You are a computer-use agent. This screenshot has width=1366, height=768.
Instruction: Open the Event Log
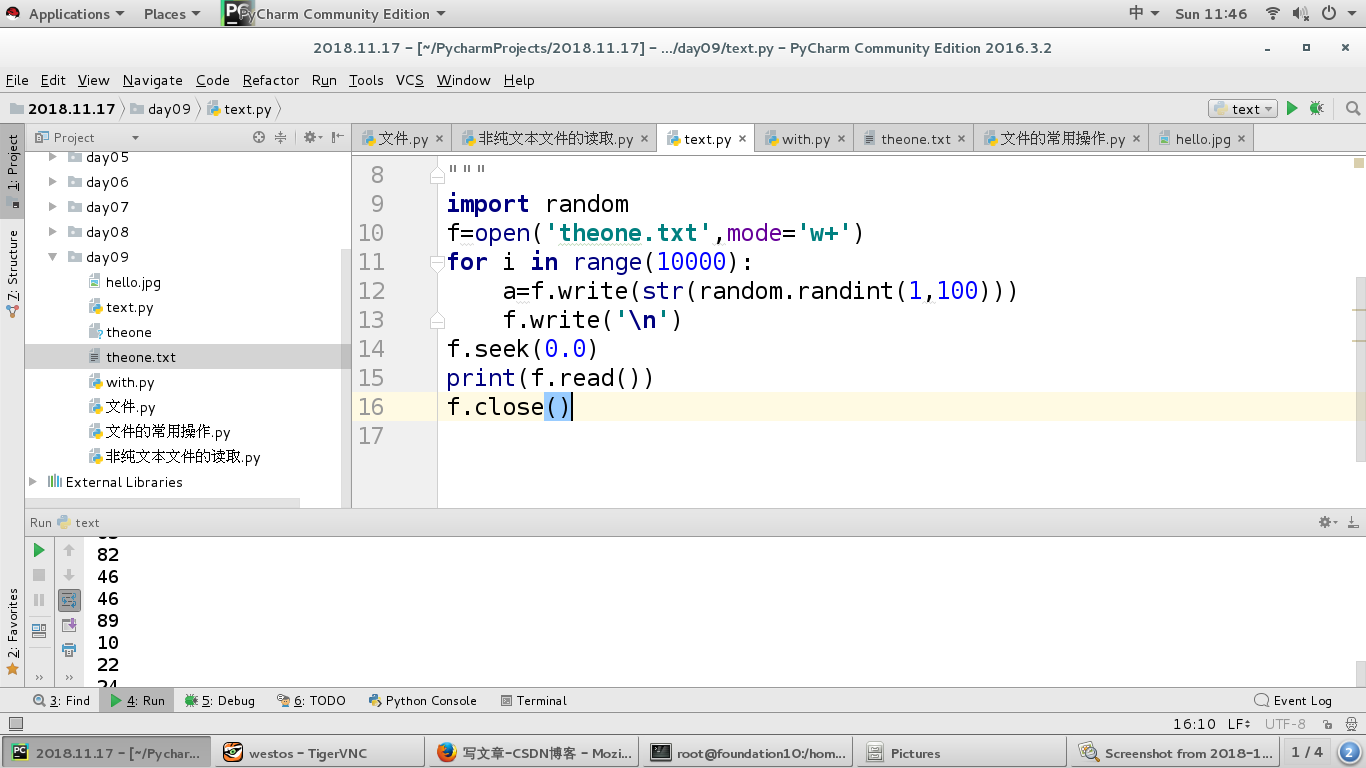click(x=1294, y=701)
